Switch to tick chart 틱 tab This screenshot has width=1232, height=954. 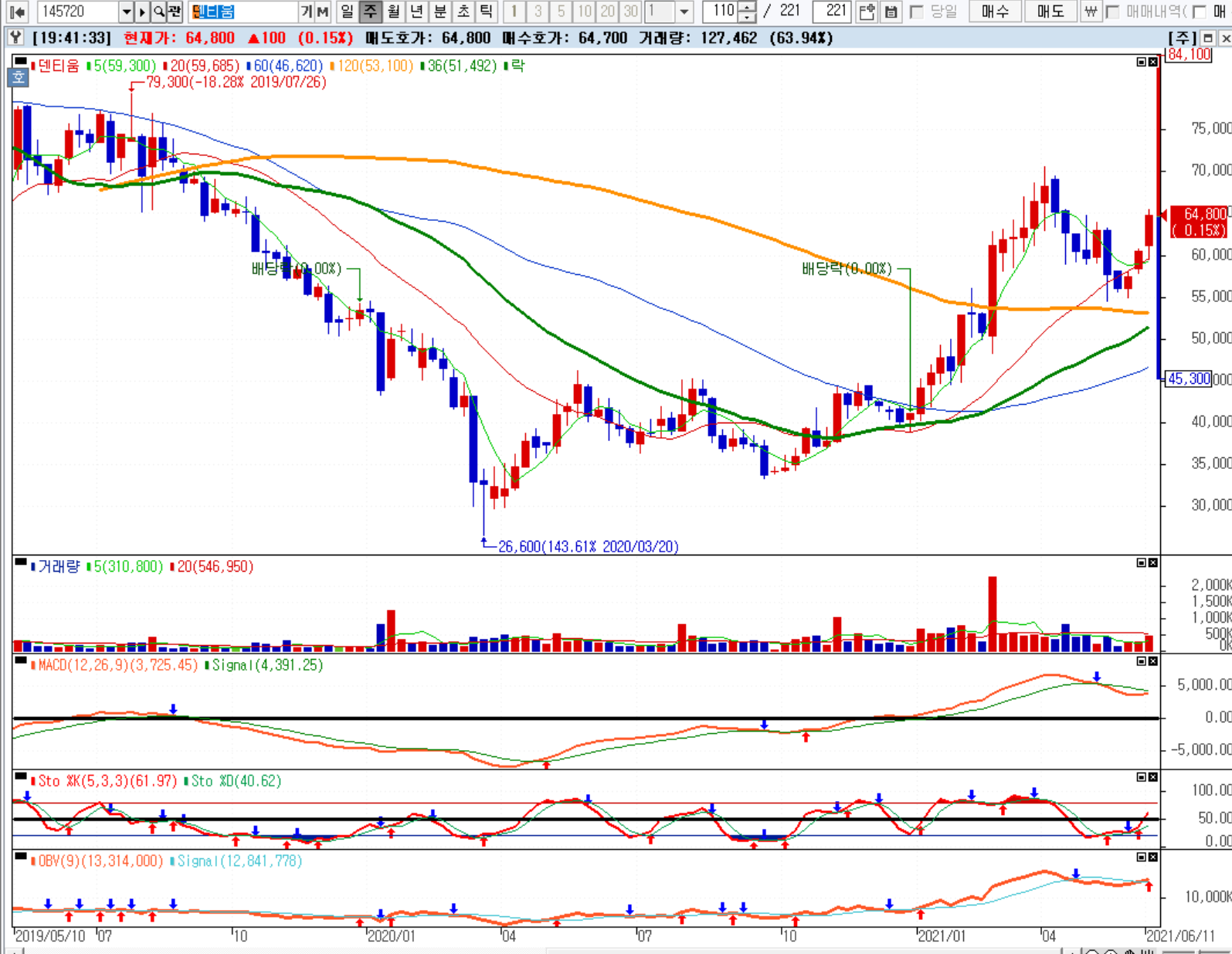coord(486,12)
